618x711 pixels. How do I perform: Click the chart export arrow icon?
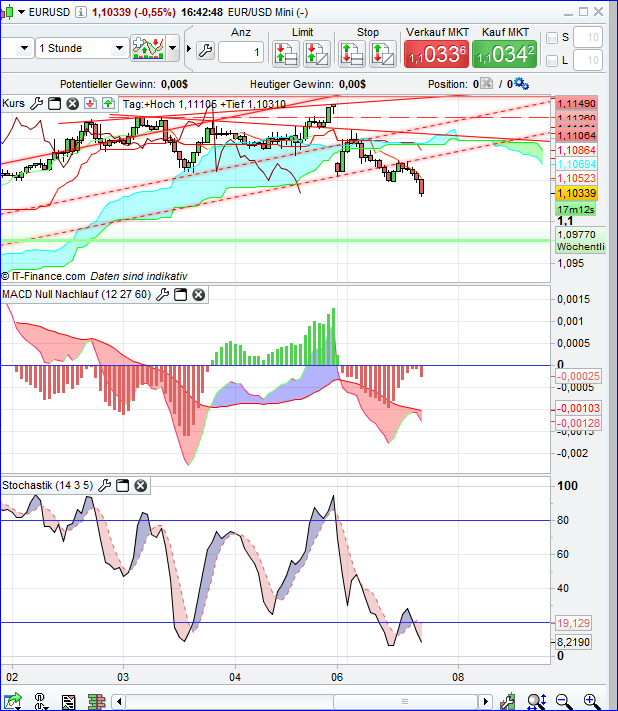point(13,701)
